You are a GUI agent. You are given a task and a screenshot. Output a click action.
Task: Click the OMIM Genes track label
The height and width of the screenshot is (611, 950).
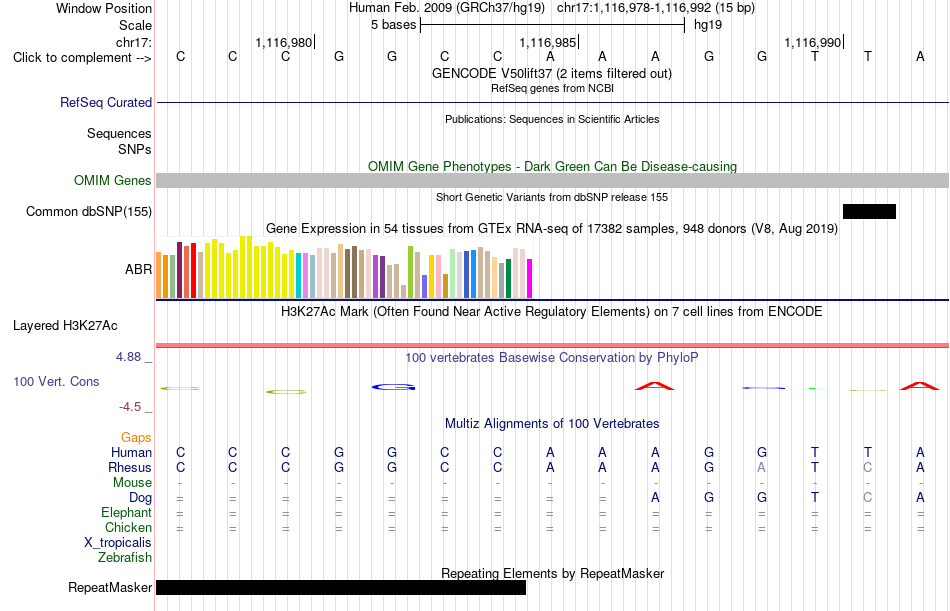click(112, 181)
